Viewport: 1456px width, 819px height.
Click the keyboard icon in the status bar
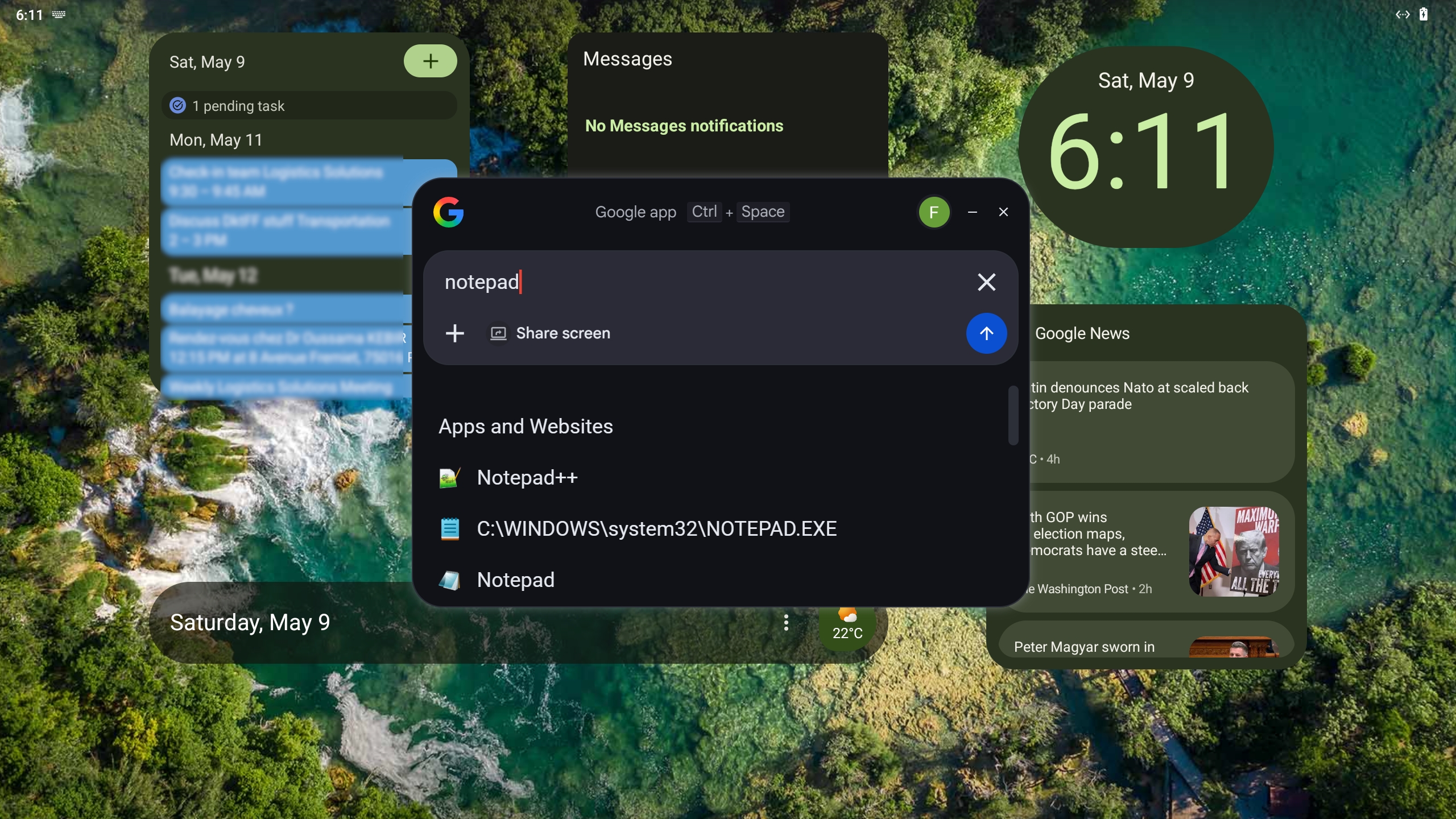point(59,15)
